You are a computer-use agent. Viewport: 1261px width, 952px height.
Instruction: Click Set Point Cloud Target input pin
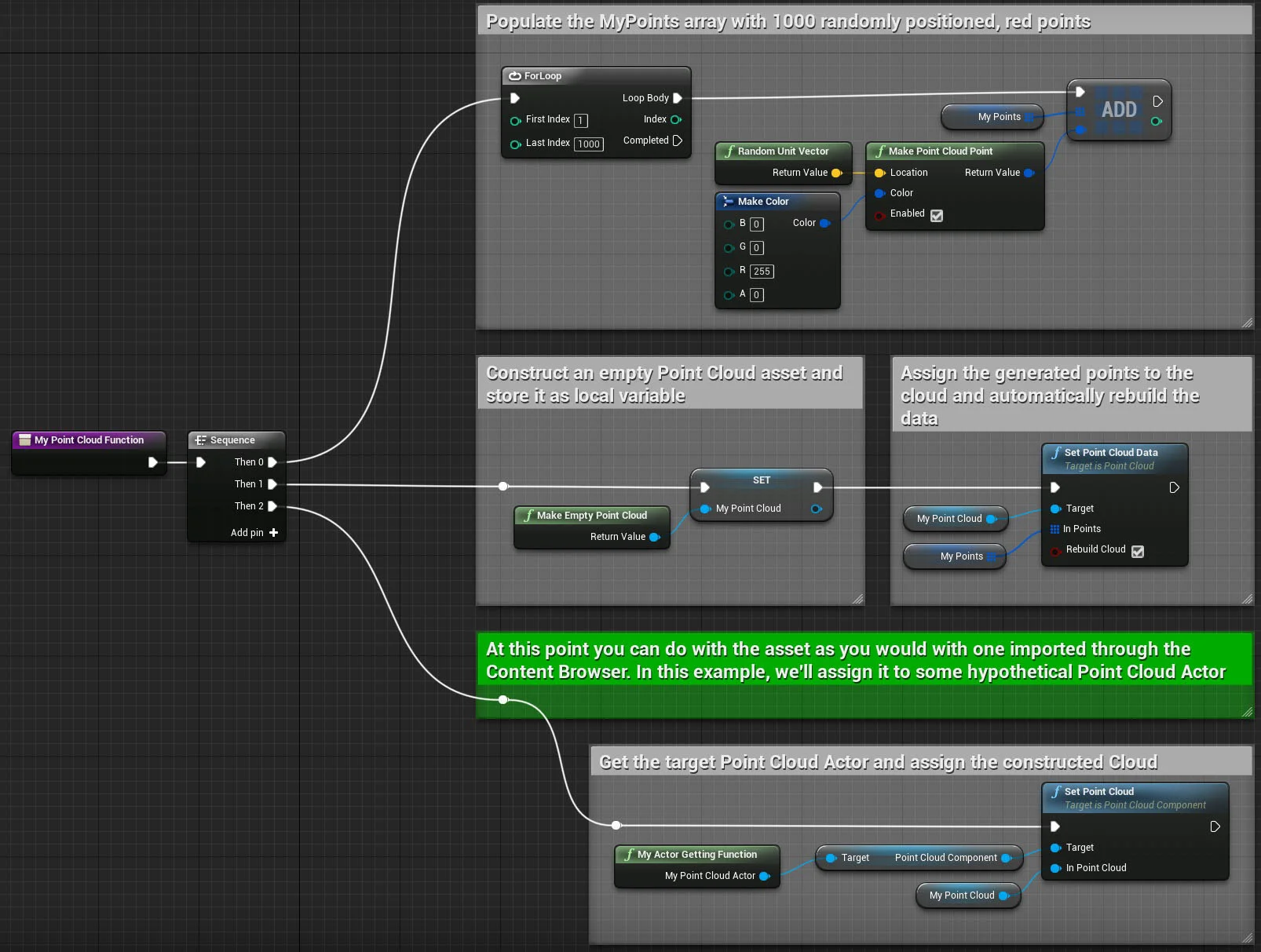pyautogui.click(x=1055, y=848)
